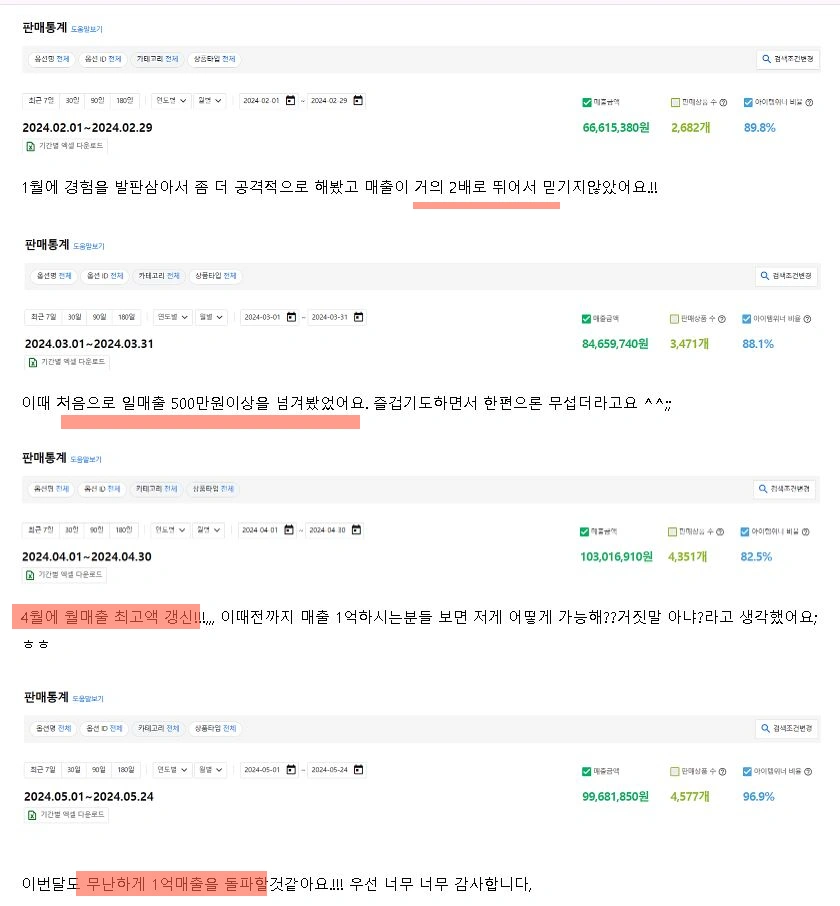
Task: Click the Excel icon under 2024.03.01~2024.03.31
Action: 33,362
